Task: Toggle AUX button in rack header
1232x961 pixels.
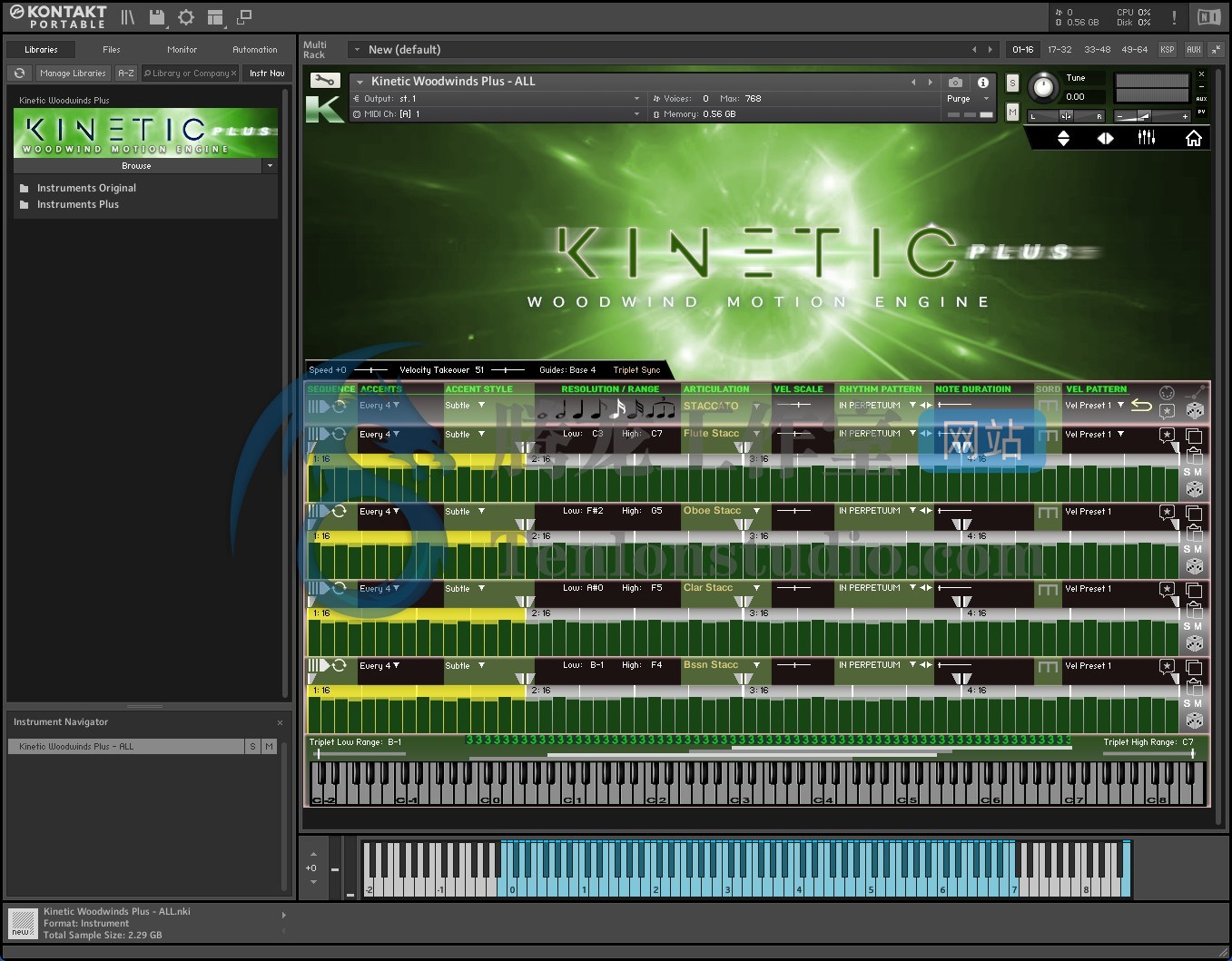Action: tap(1194, 50)
